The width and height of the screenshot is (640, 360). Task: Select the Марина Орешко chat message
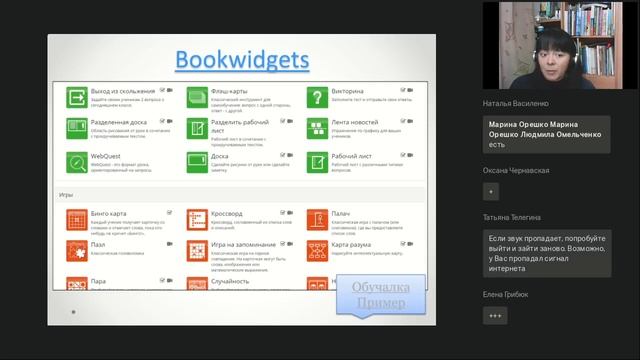click(547, 135)
